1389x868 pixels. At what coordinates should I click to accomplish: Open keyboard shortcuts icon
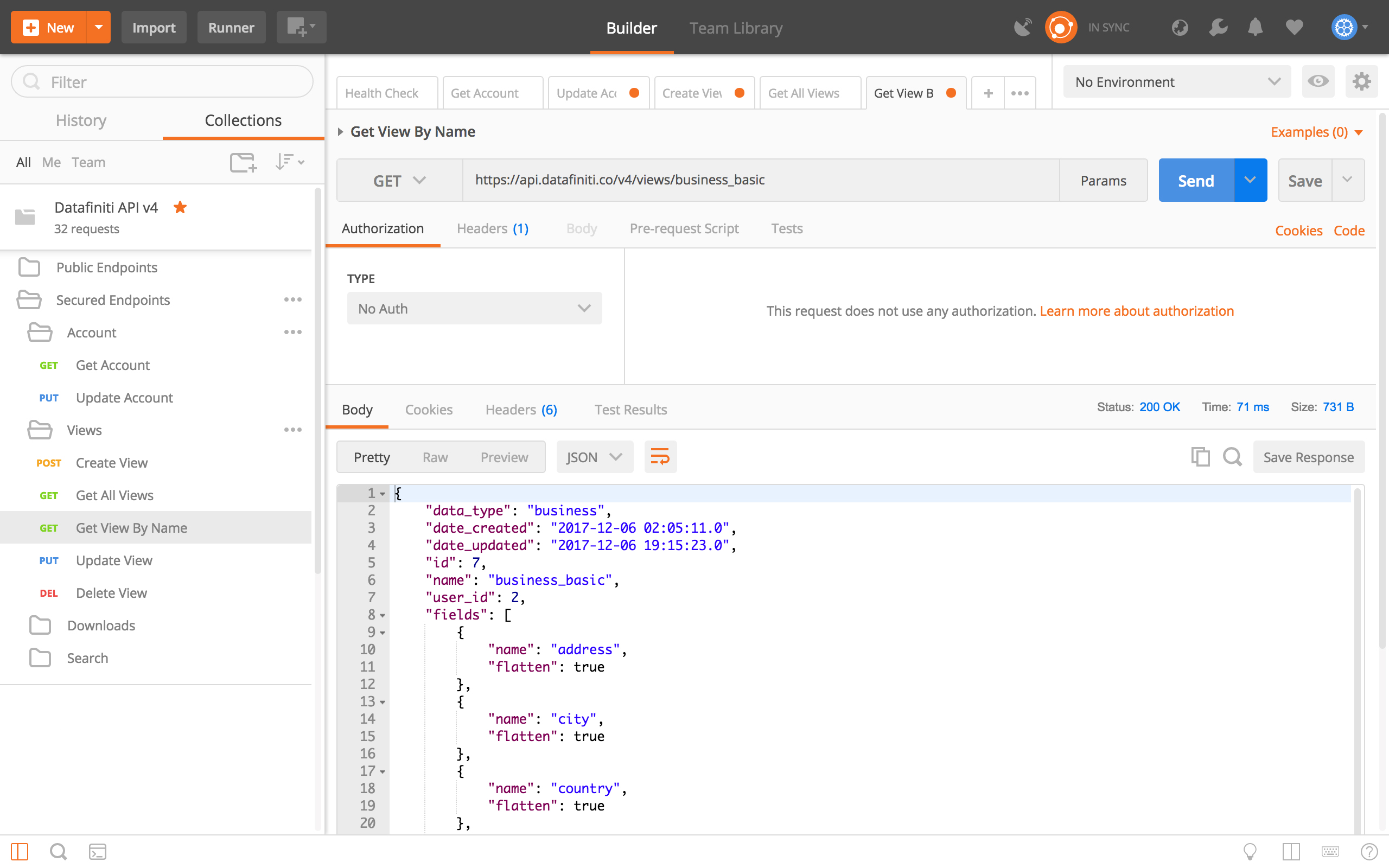[1330, 852]
